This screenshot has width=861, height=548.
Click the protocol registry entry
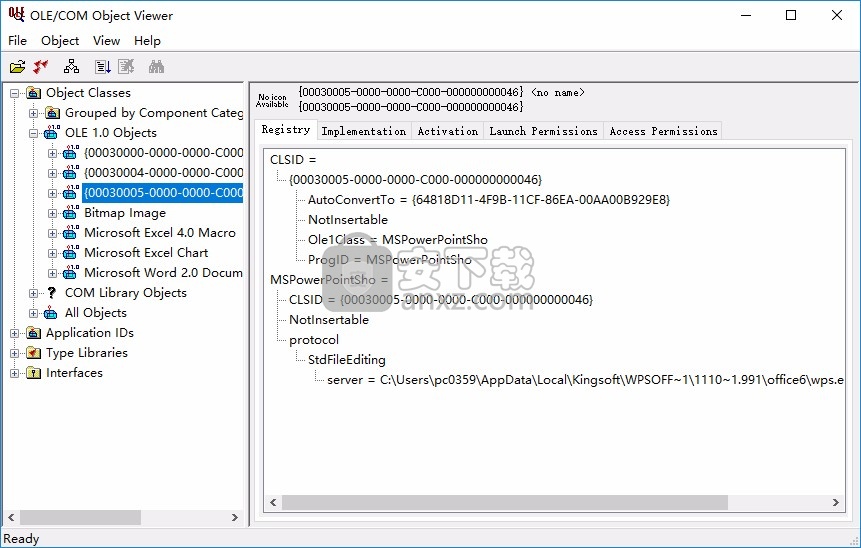click(314, 340)
